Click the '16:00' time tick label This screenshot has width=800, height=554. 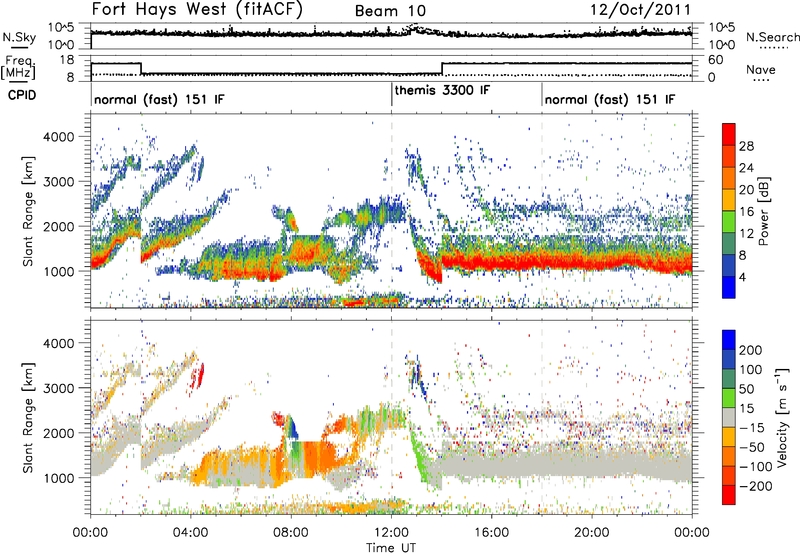point(491,533)
